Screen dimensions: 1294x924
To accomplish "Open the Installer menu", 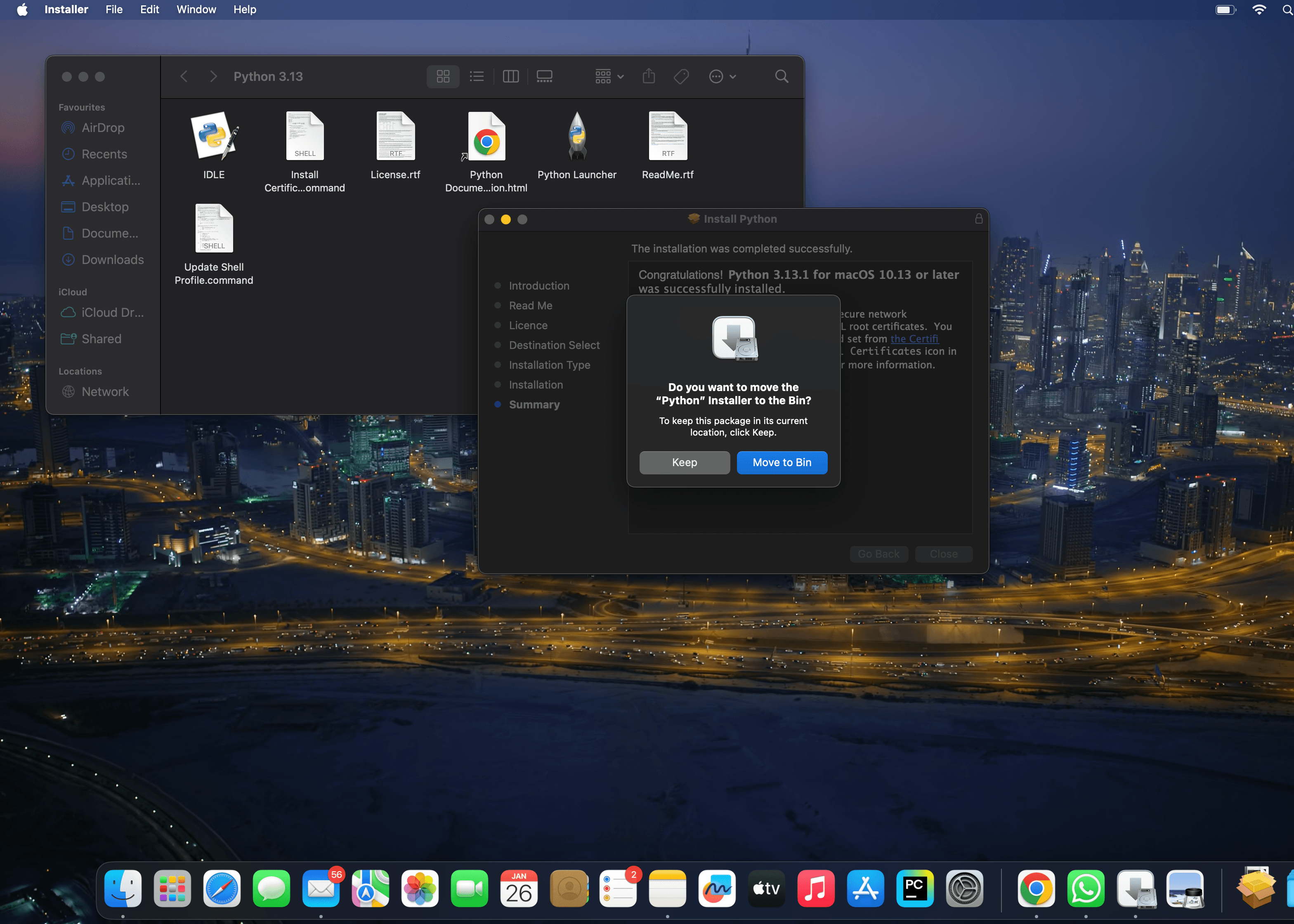I will point(66,9).
